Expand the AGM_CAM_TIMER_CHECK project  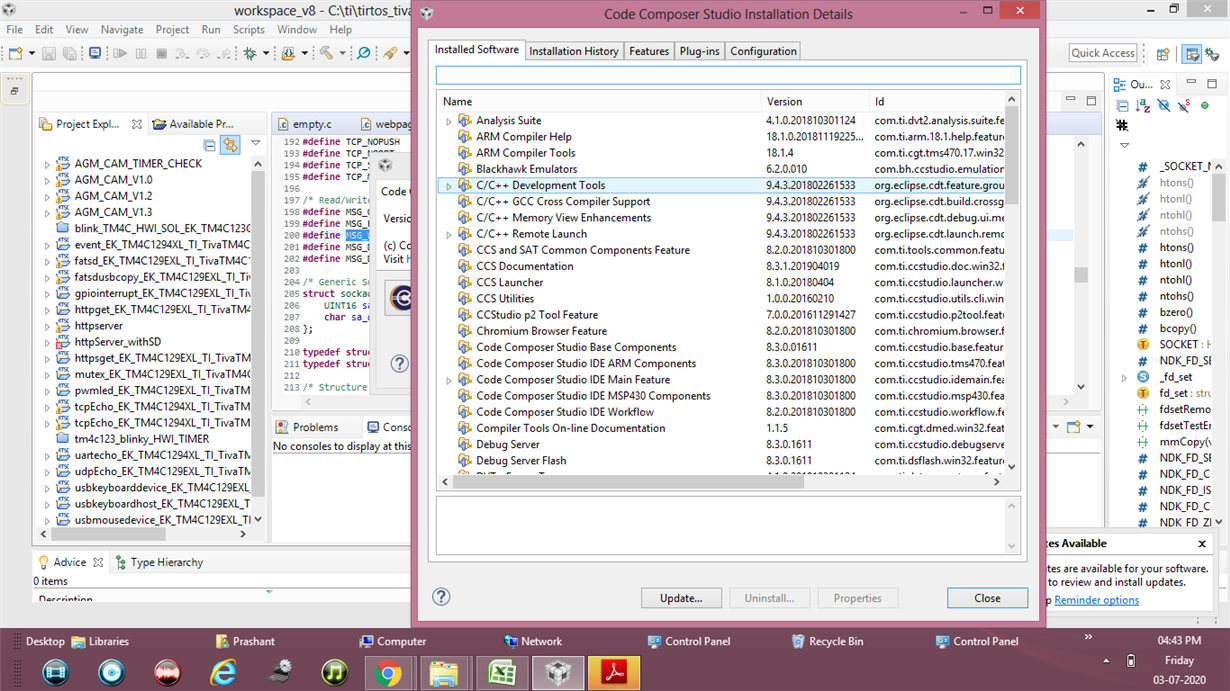click(x=47, y=164)
